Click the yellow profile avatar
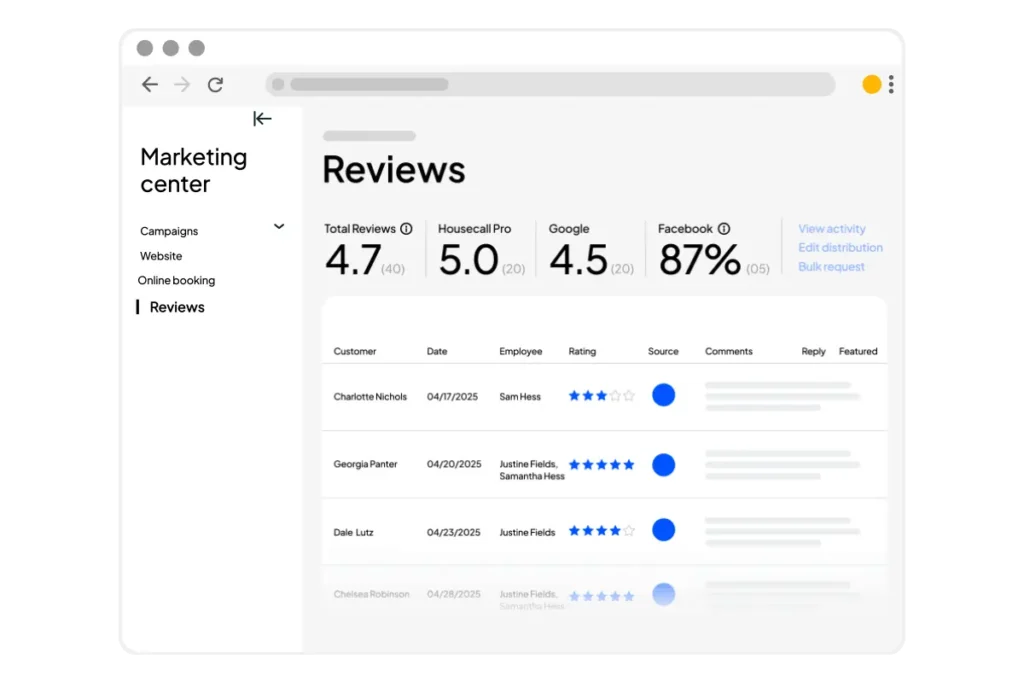The height and width of the screenshot is (683, 1024). click(x=871, y=84)
